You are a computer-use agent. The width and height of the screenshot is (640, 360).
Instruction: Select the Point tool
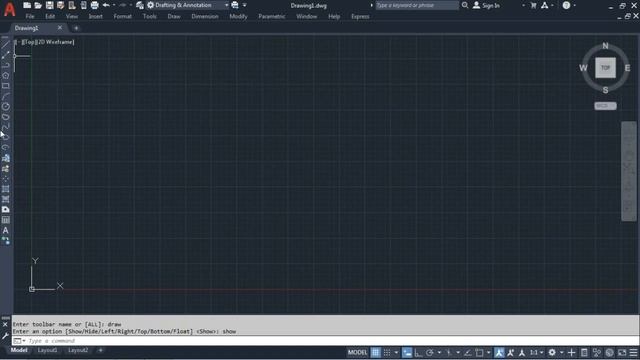[5, 179]
